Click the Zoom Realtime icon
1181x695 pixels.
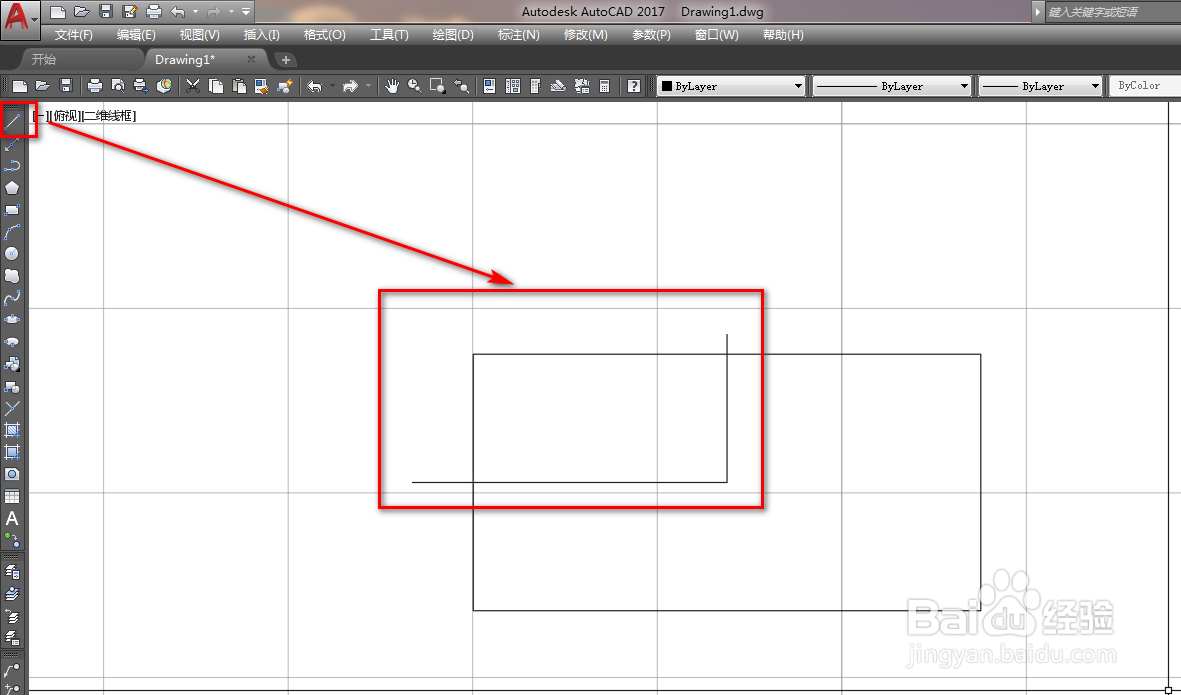[414, 86]
